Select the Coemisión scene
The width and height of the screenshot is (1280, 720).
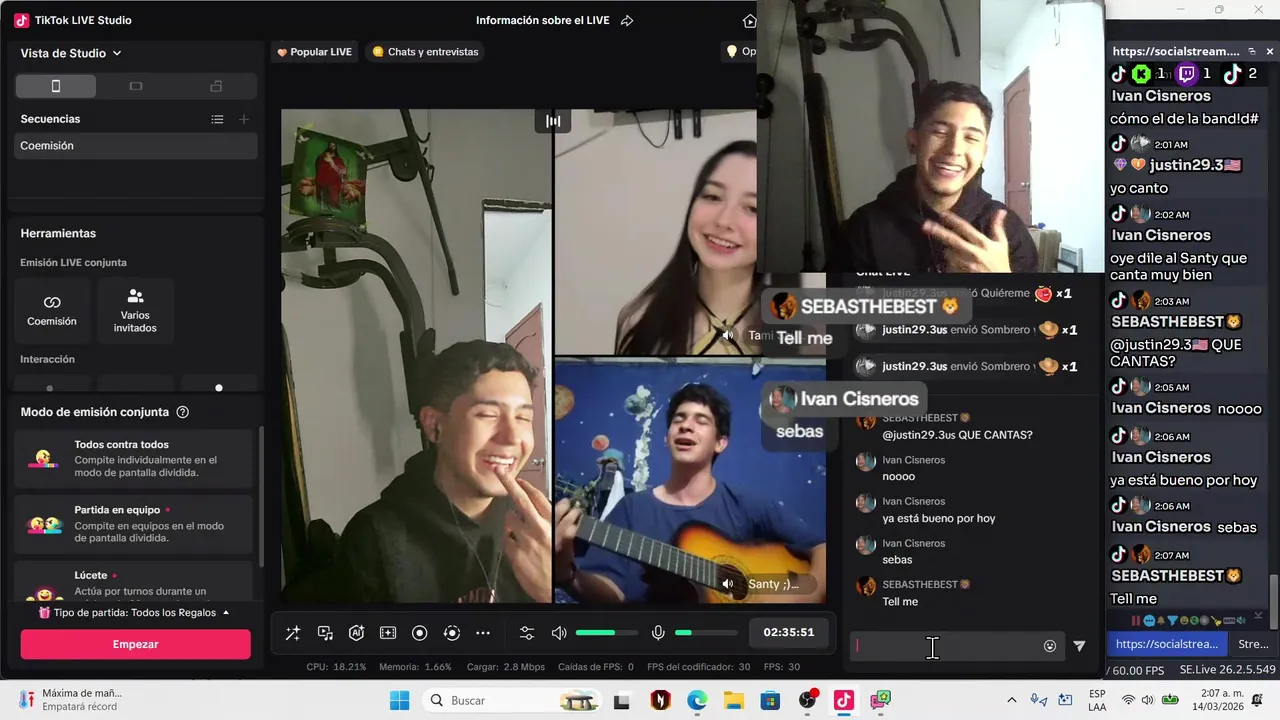(x=136, y=146)
